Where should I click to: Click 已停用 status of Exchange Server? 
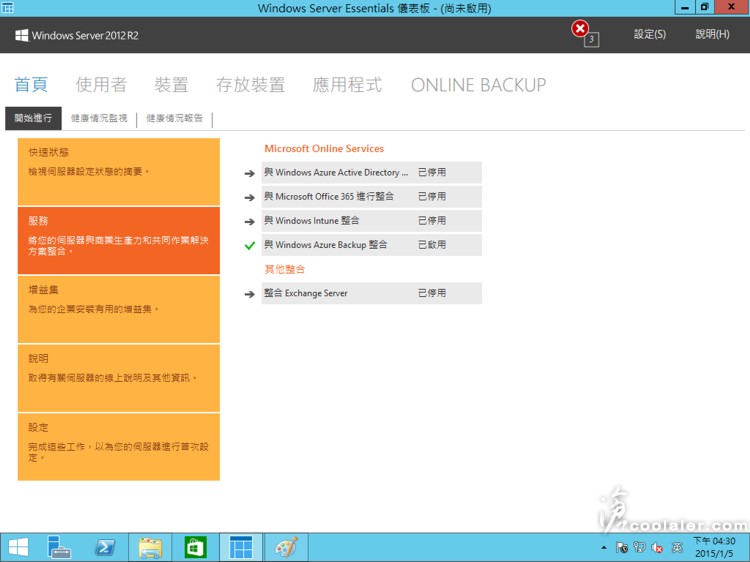point(432,293)
